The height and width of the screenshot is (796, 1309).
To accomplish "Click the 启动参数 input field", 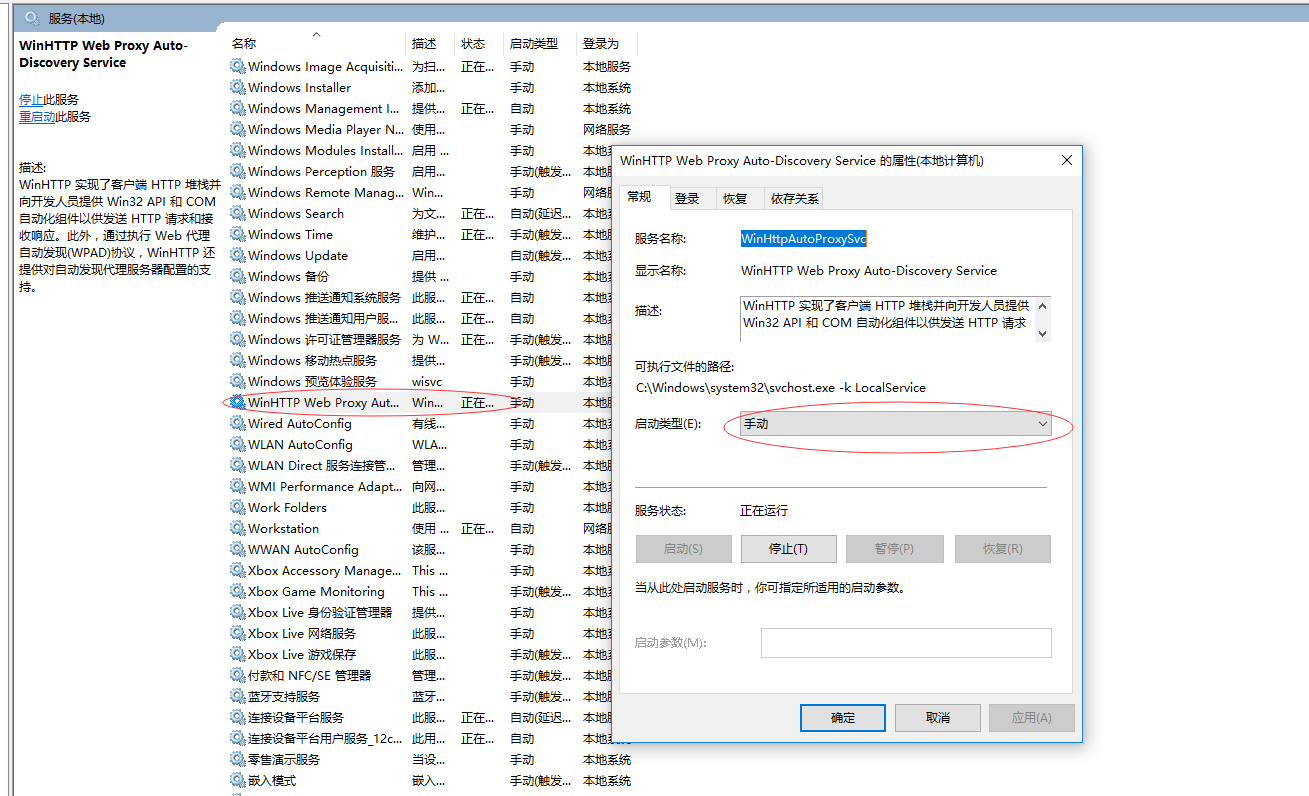I will (x=905, y=642).
